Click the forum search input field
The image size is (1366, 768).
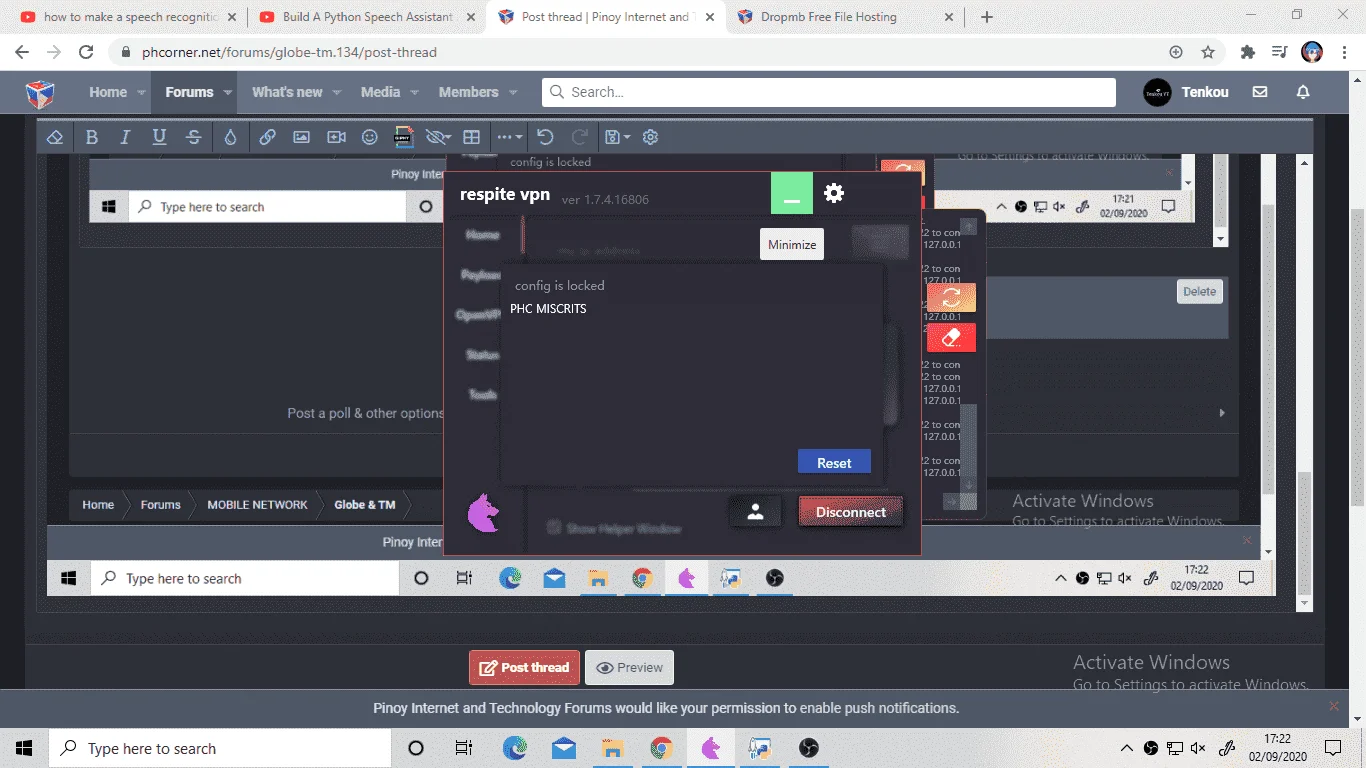point(829,92)
